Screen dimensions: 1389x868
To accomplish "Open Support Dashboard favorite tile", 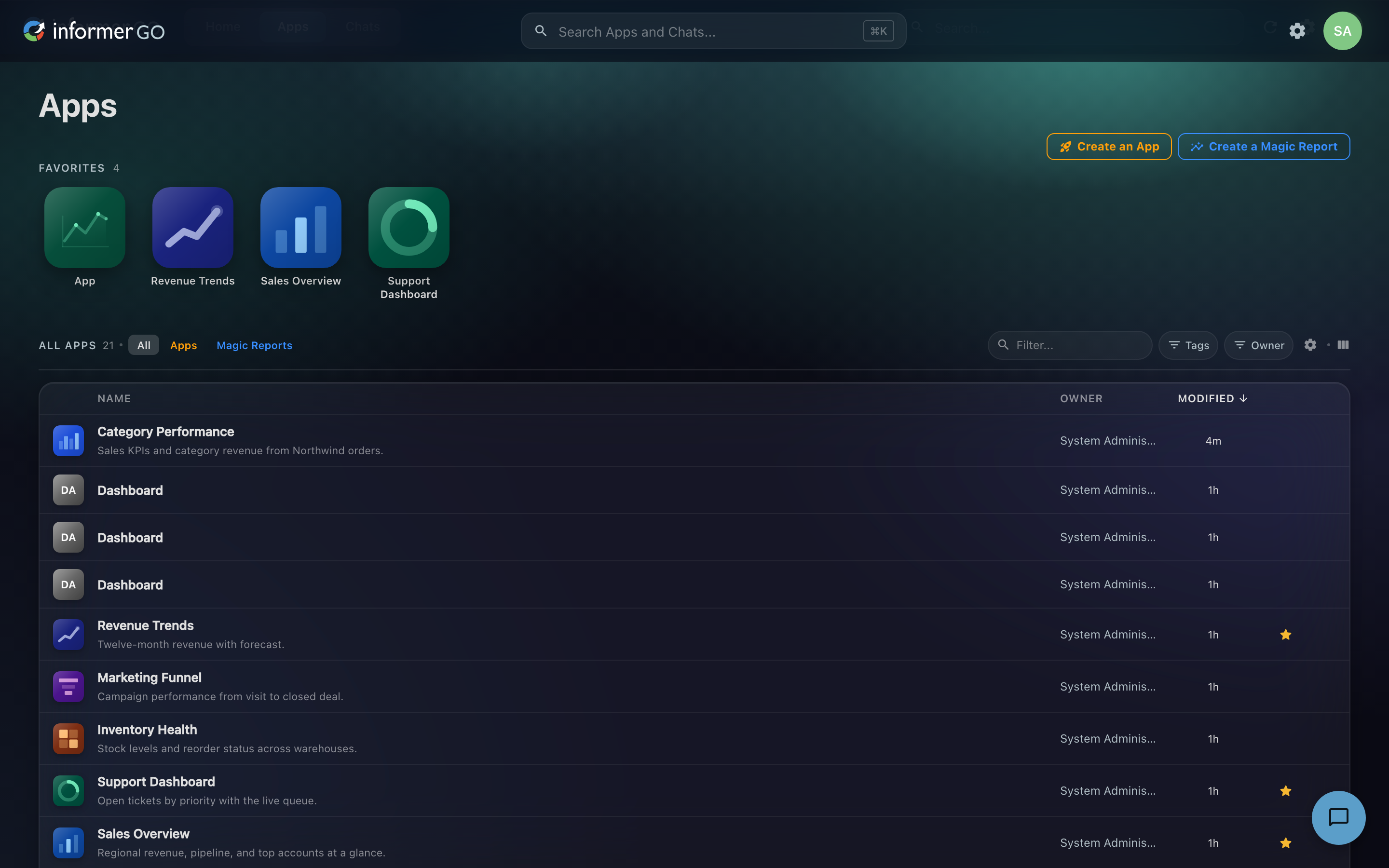I will [x=409, y=227].
